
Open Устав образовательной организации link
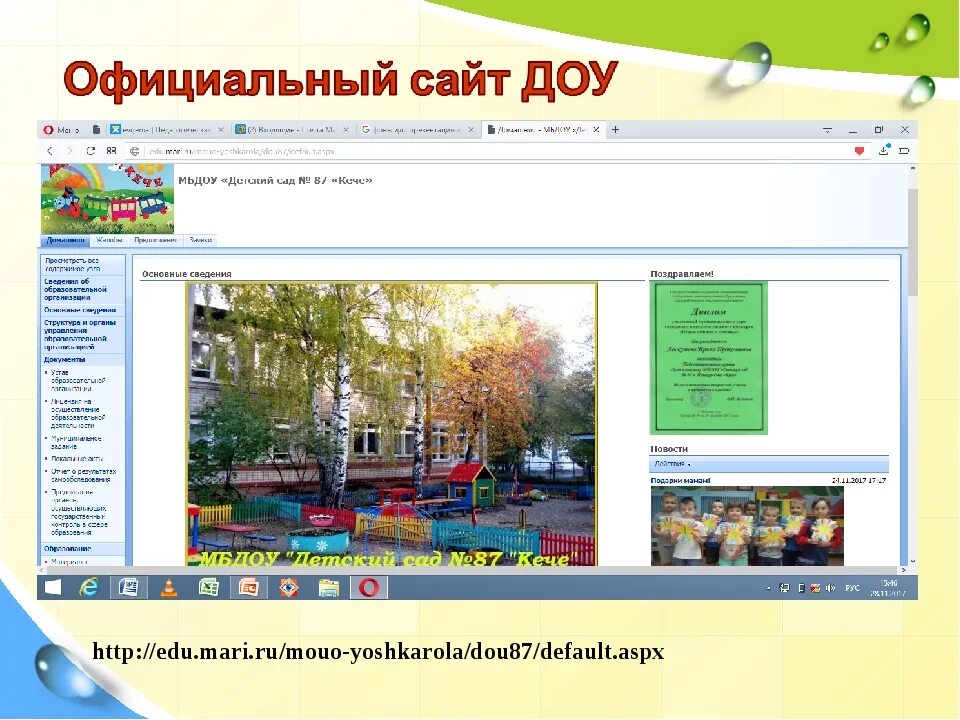[x=78, y=380]
